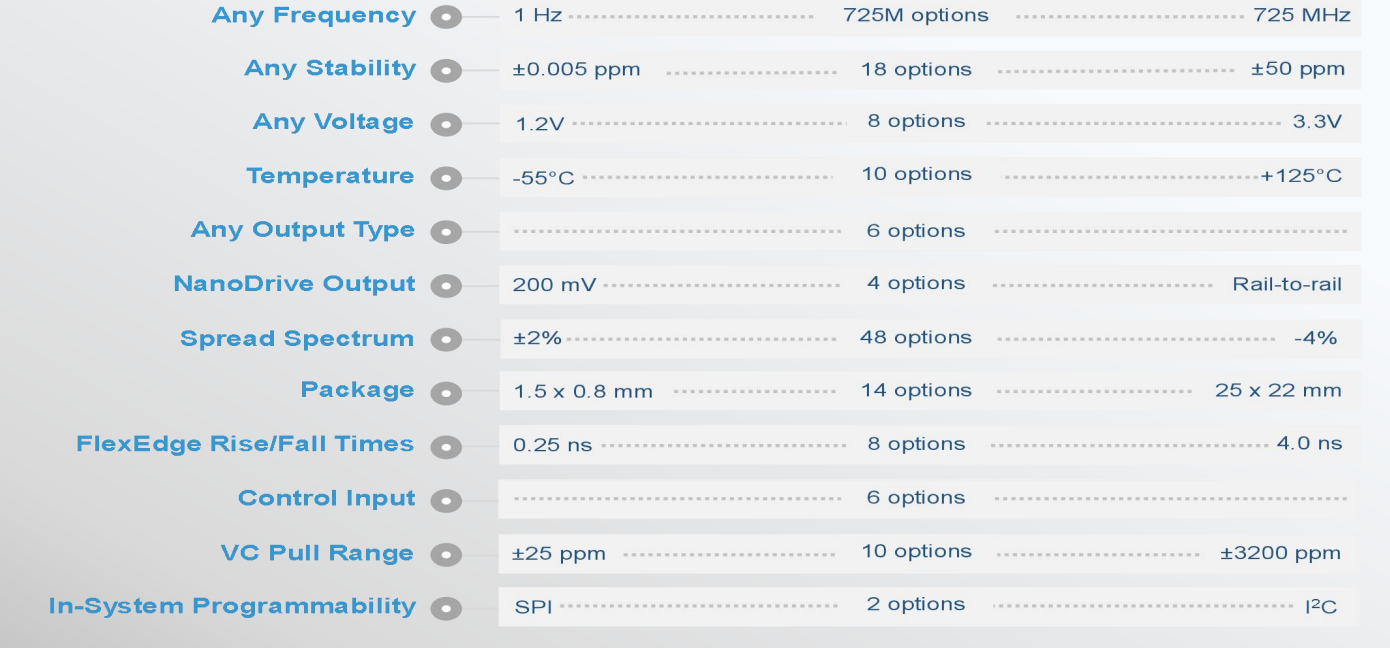Screen dimensions: 1390x648
Task: Click the VC Pull Range heading
Action: pyautogui.click(x=317, y=553)
